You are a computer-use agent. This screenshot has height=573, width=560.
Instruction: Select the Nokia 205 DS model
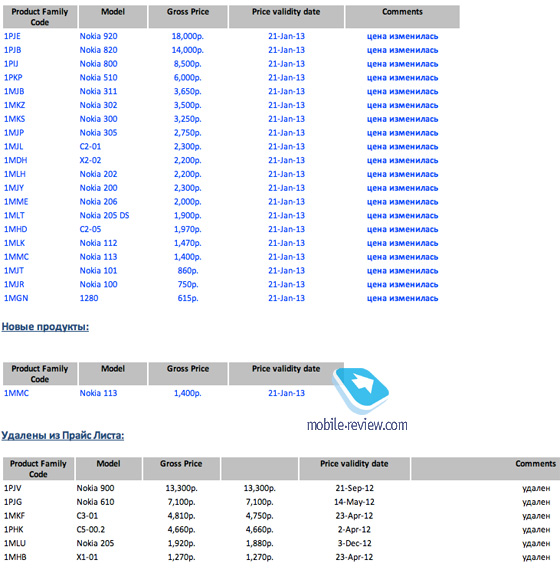105,215
